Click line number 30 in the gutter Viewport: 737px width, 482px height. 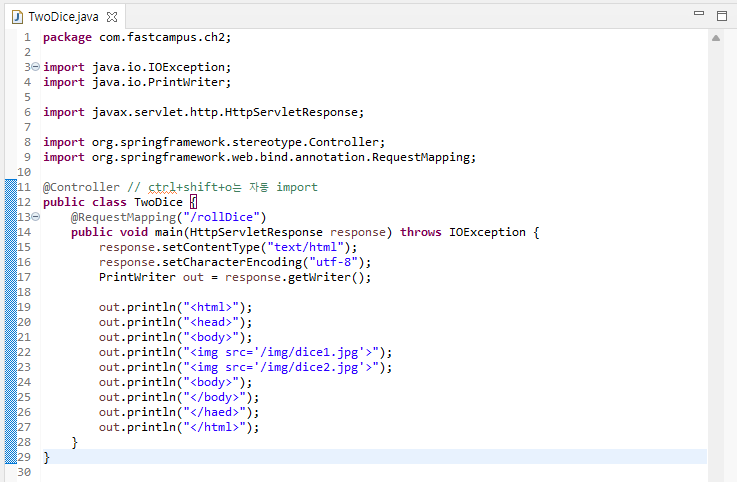pyautogui.click(x=24, y=473)
